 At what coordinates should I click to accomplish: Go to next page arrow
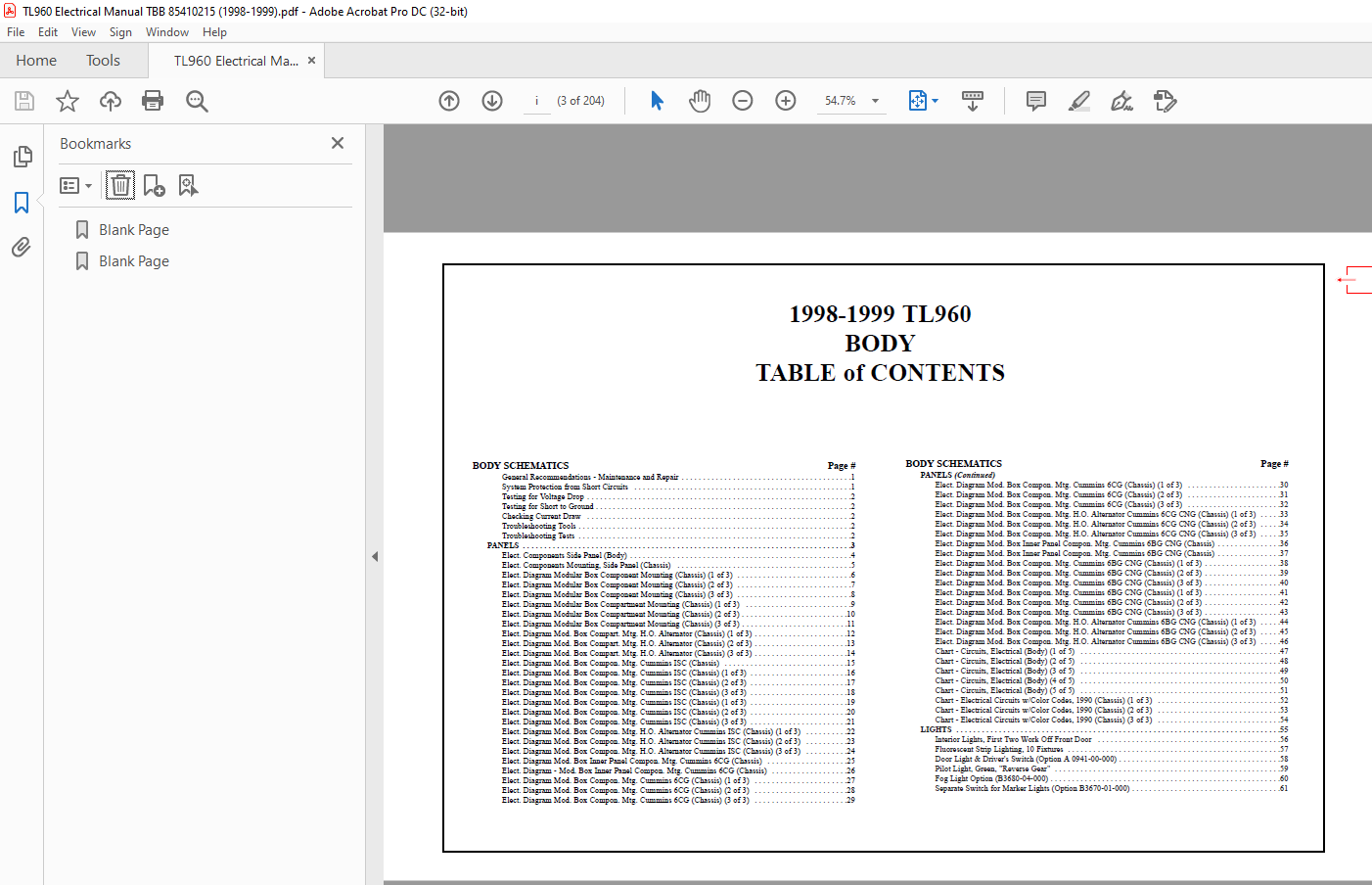point(492,101)
